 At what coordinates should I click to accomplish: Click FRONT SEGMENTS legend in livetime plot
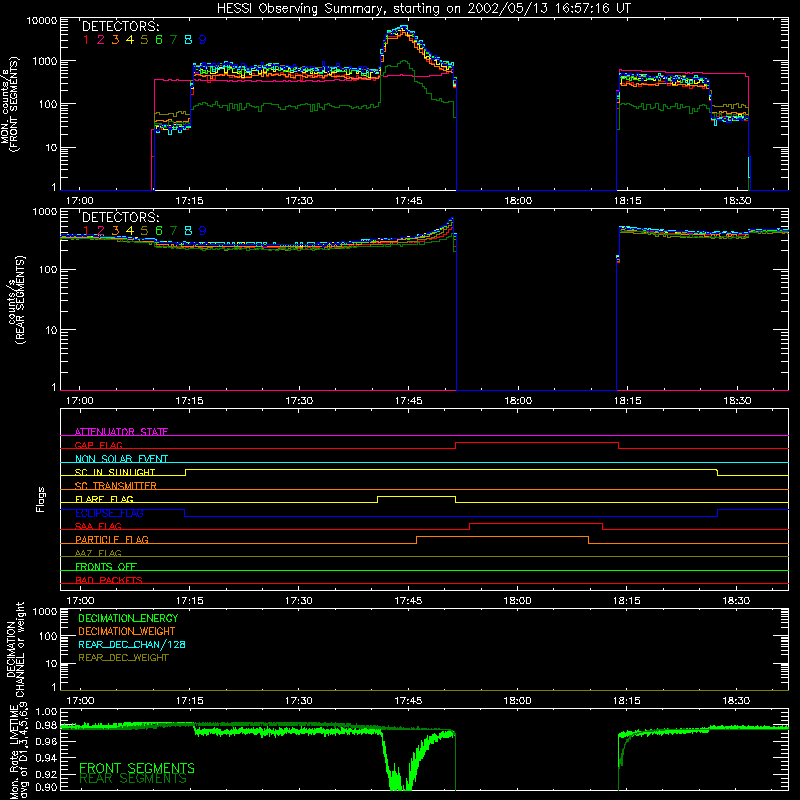137,768
